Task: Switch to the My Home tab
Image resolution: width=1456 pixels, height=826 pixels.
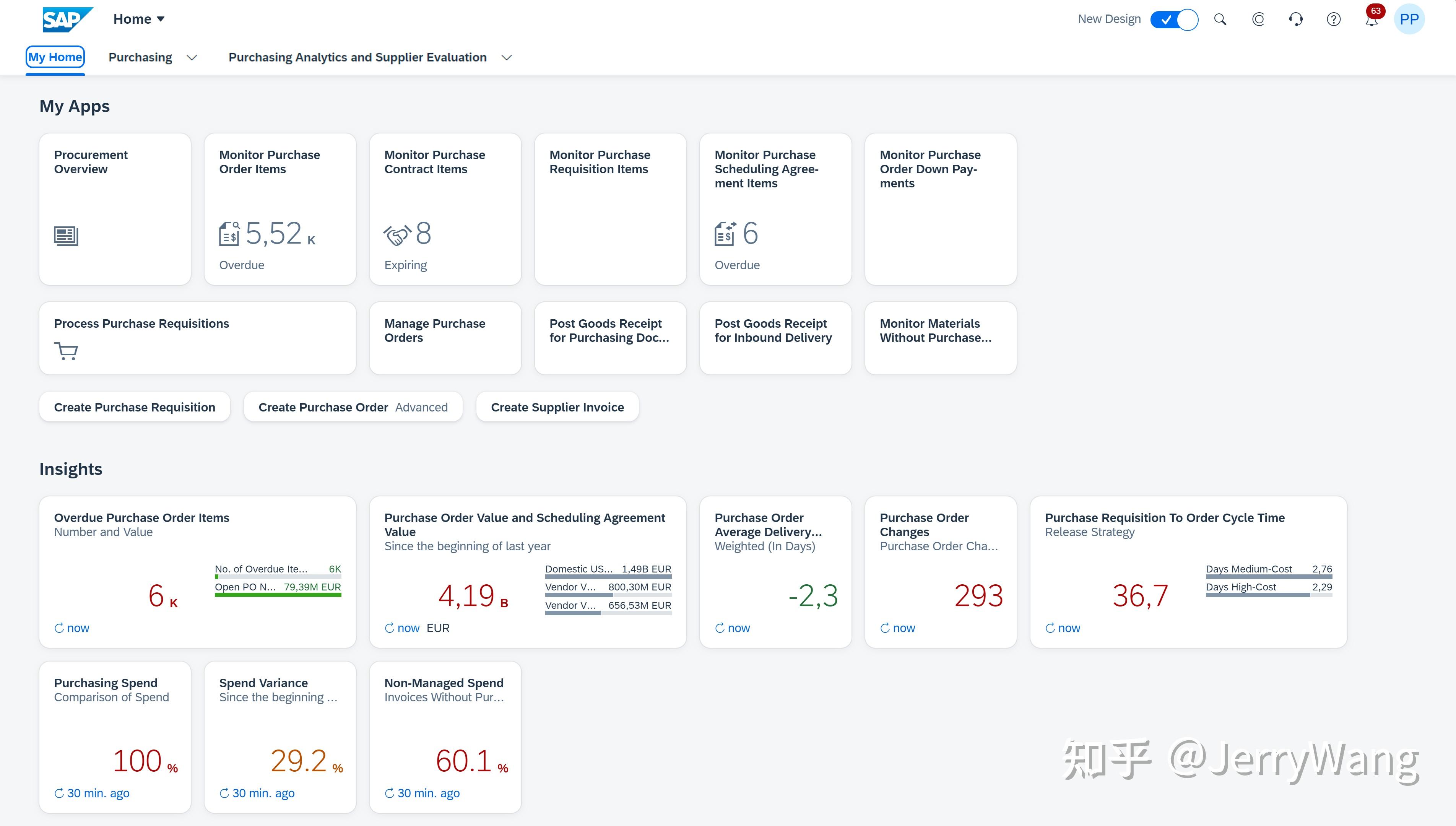Action: 55,57
